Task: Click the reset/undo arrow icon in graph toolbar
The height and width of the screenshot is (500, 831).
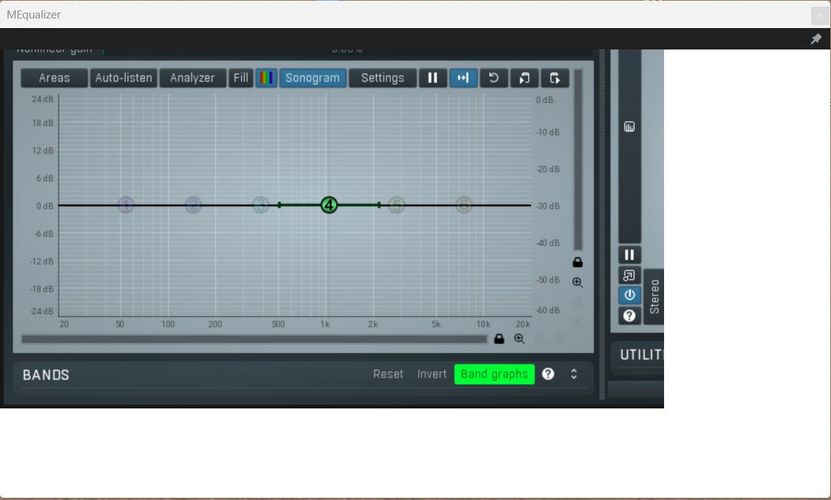Action: [493, 78]
